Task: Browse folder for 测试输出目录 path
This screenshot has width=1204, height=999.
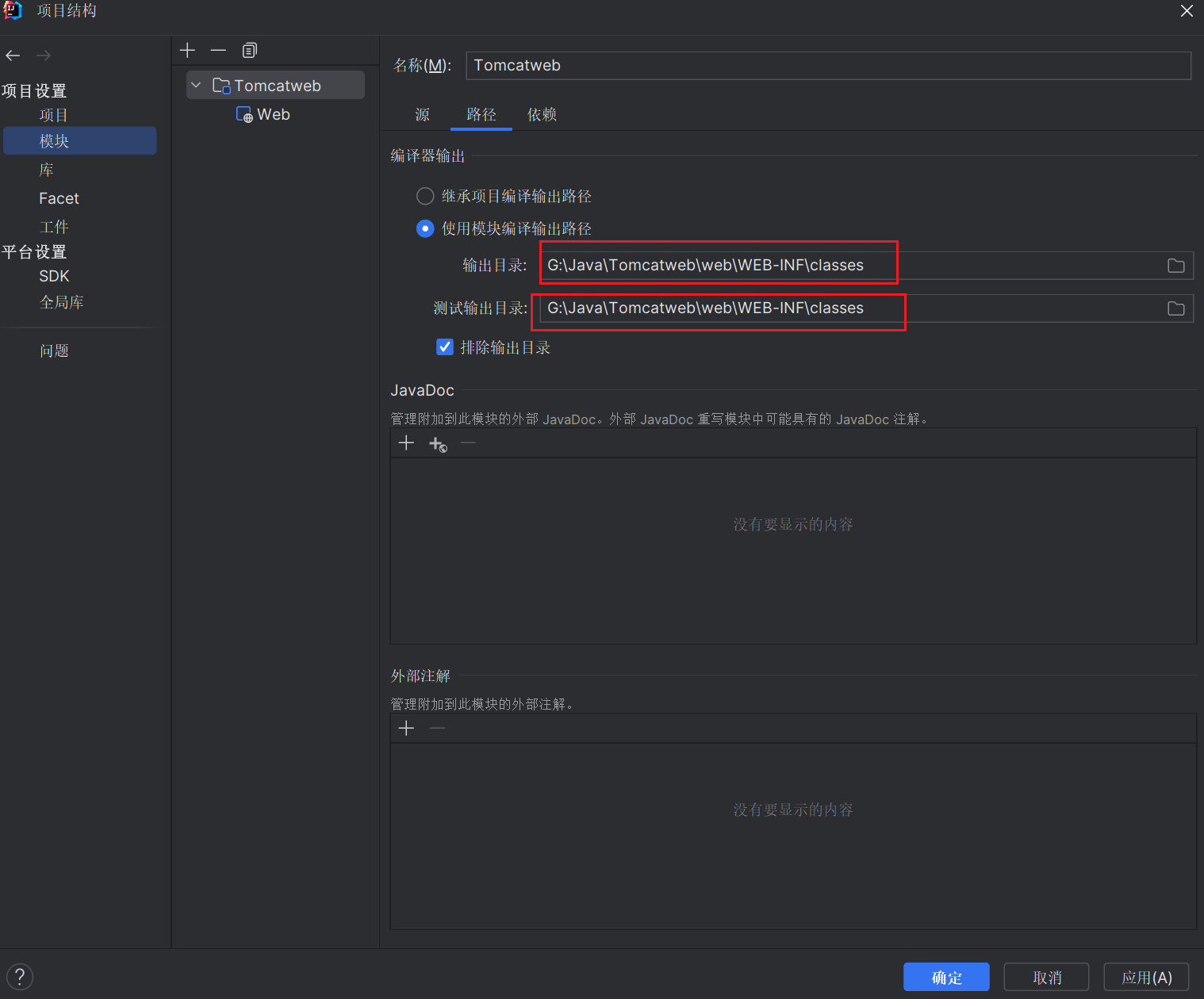Action: coord(1175,308)
